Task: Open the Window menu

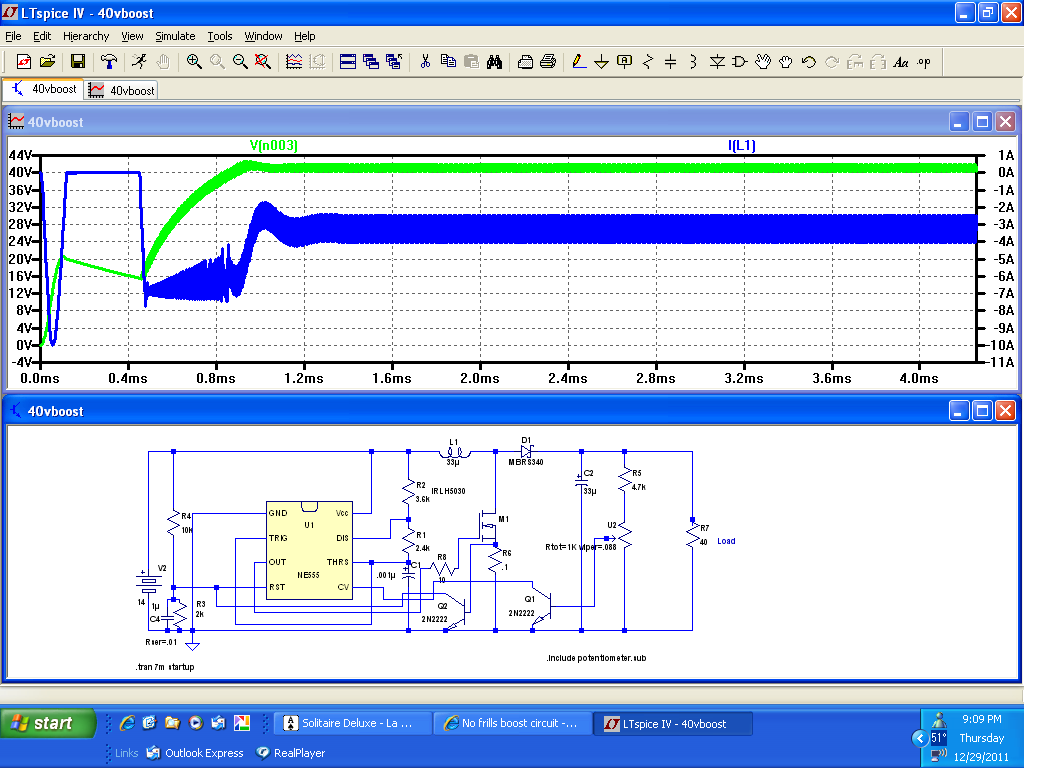Action: (263, 36)
